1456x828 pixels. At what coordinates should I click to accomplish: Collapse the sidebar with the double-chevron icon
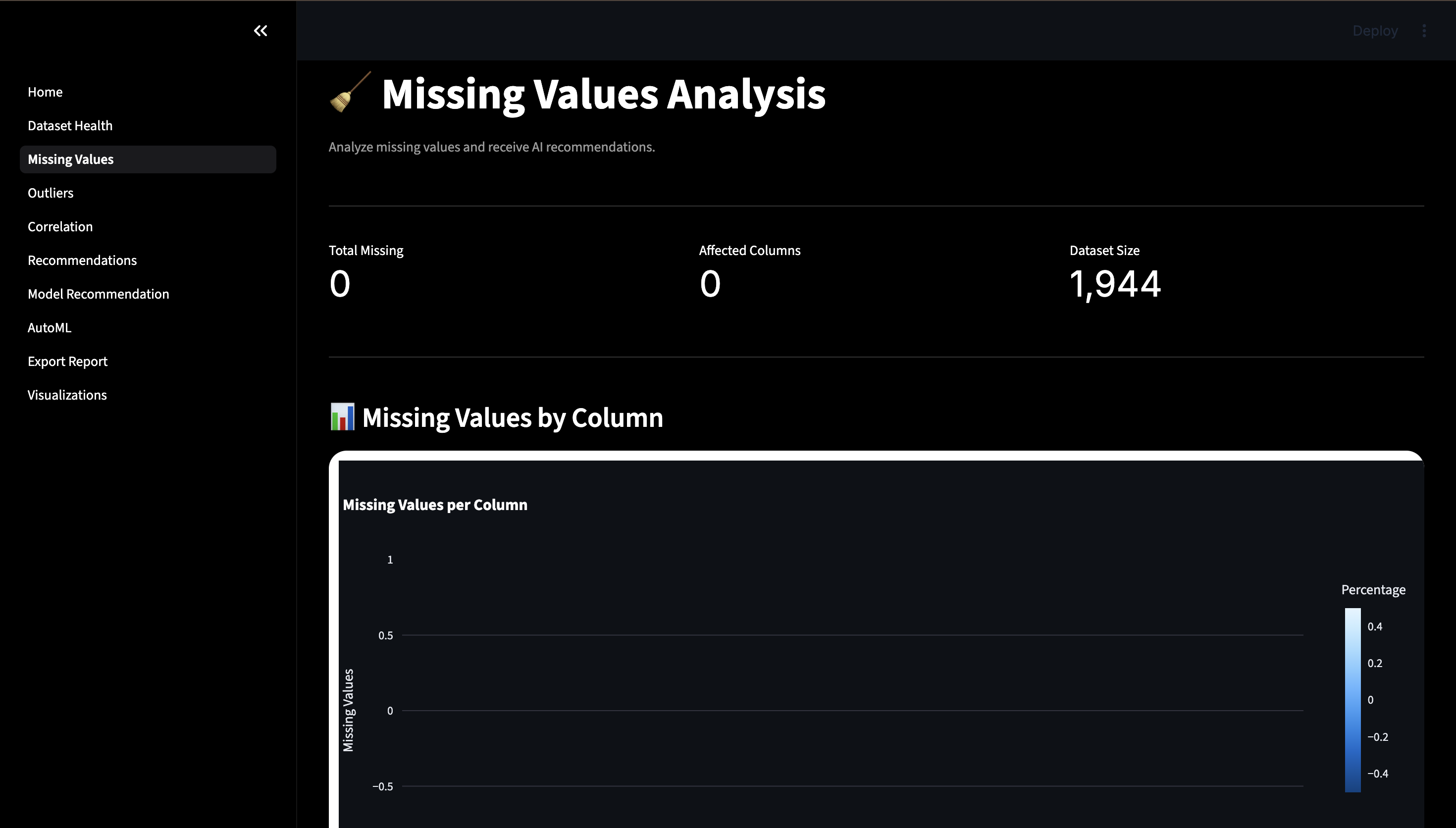260,31
